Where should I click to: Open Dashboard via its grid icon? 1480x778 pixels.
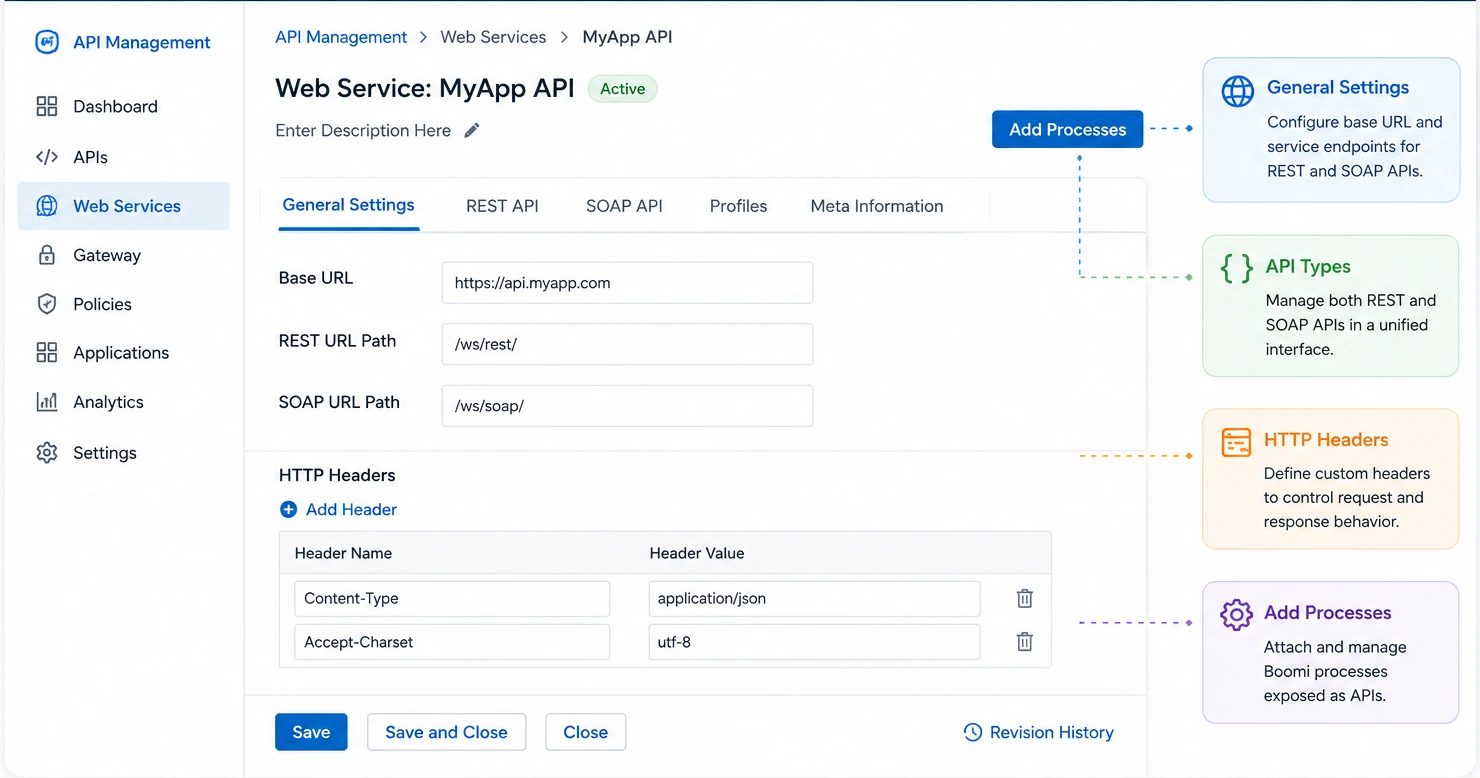click(47, 107)
